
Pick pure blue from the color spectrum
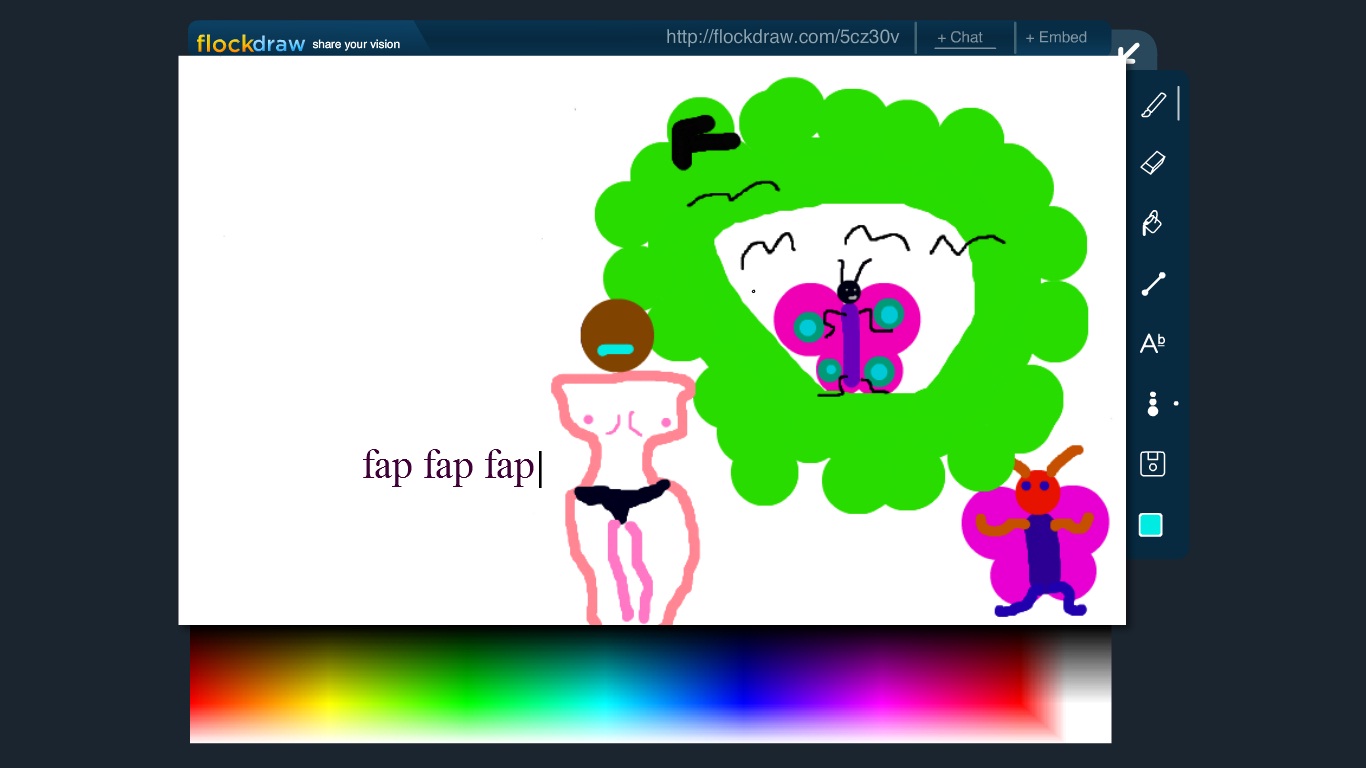click(744, 692)
